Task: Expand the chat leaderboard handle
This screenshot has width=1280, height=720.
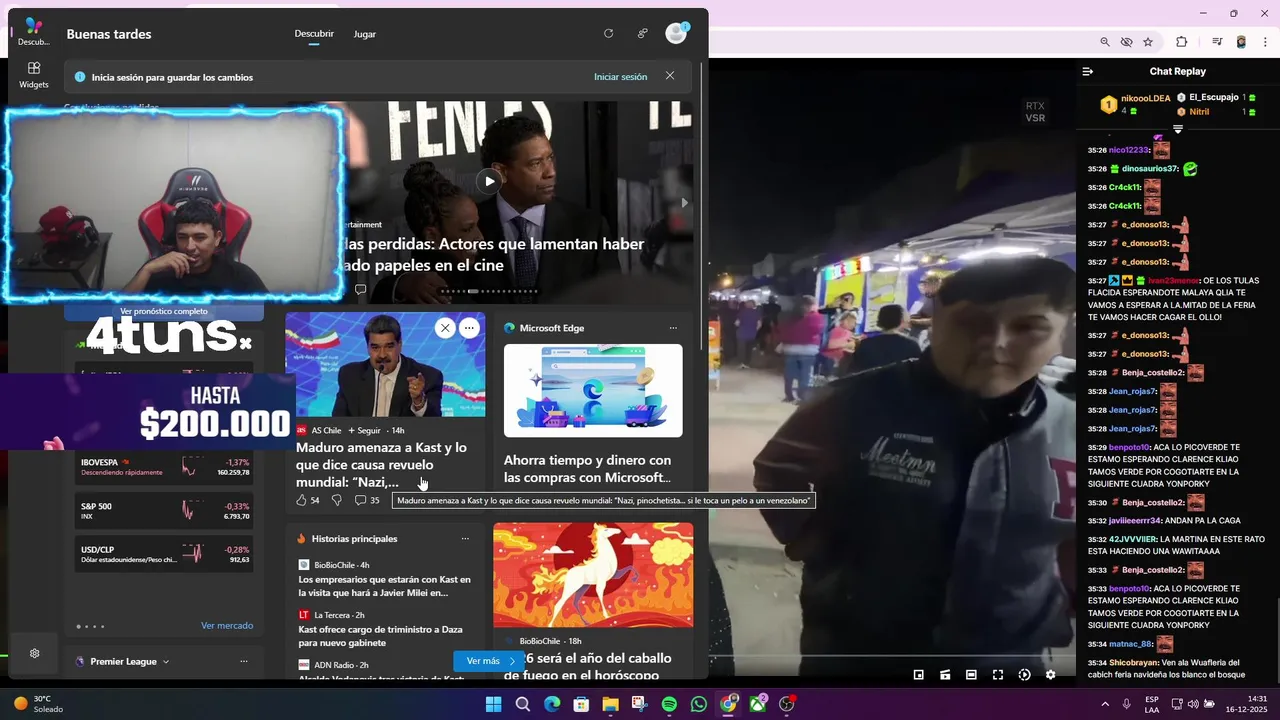Action: point(1178,129)
